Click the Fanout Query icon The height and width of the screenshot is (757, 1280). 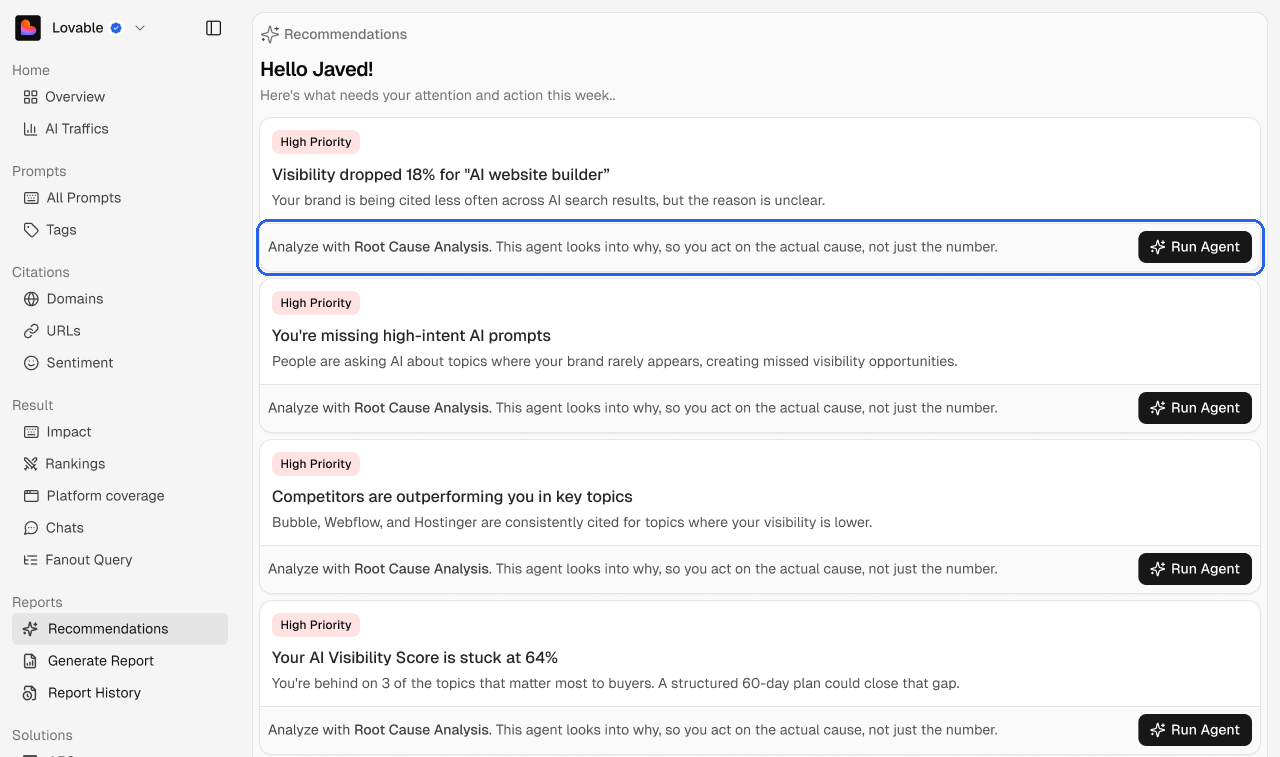(x=30, y=560)
